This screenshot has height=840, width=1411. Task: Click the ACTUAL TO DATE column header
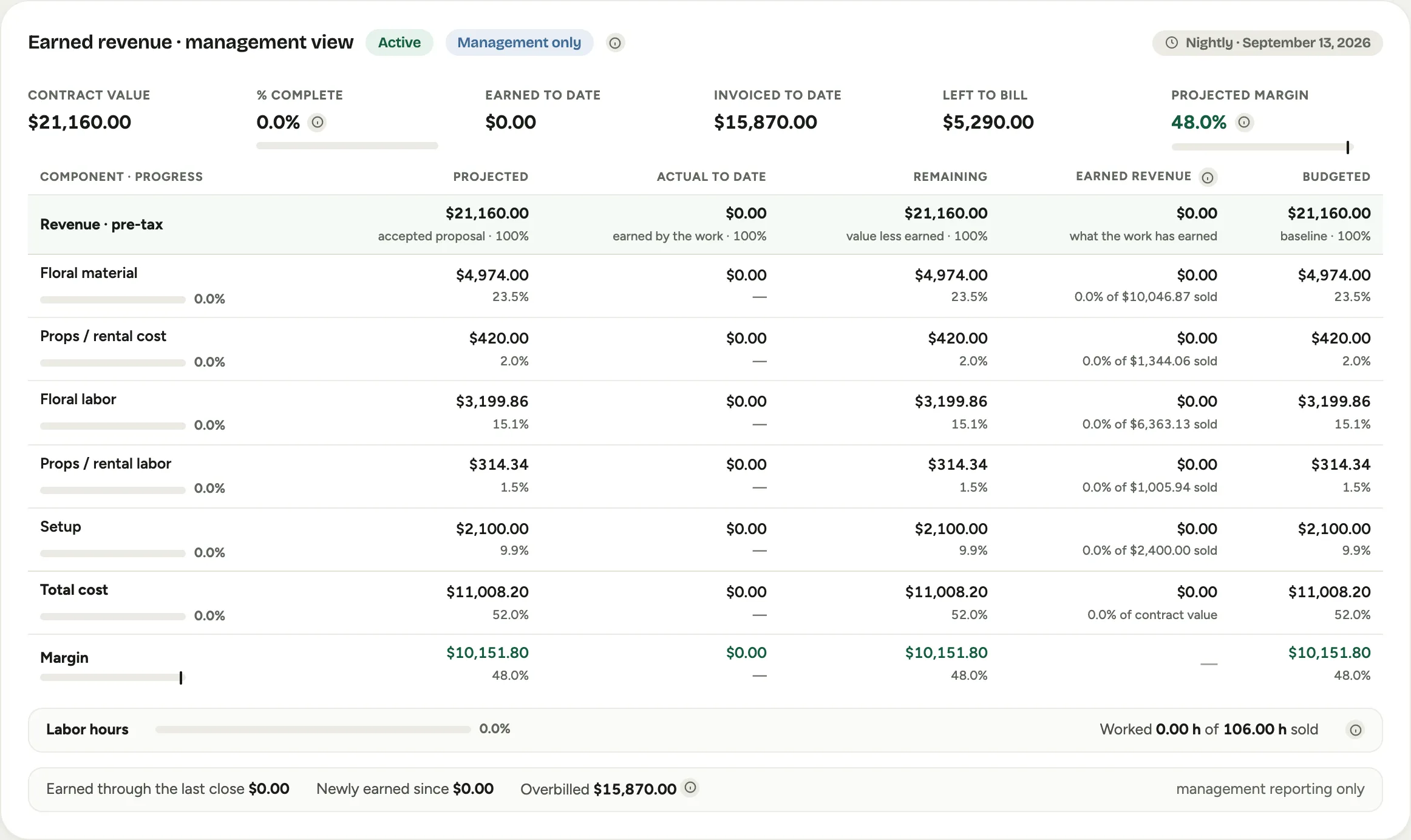[712, 177]
